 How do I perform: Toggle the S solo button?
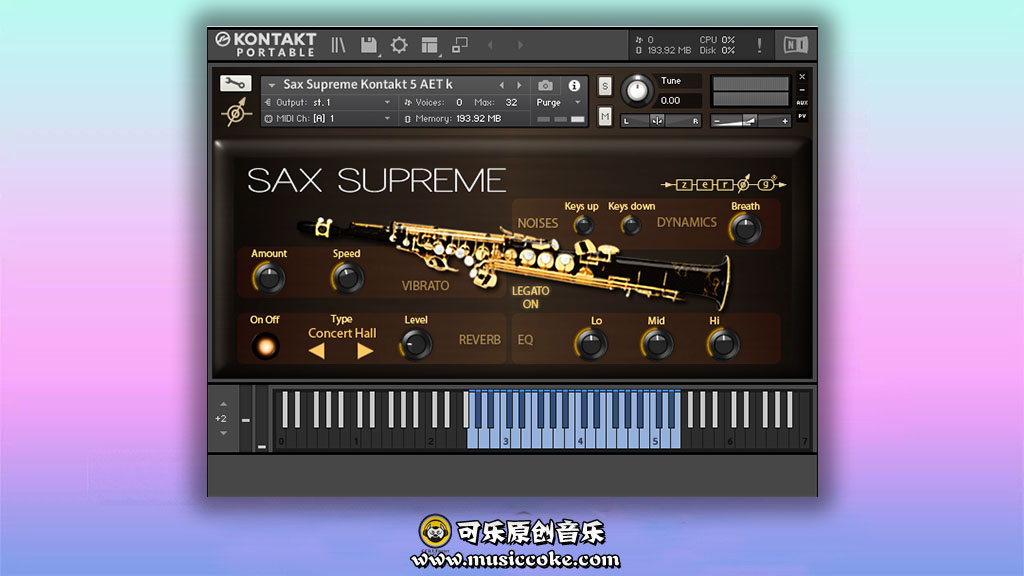(605, 86)
